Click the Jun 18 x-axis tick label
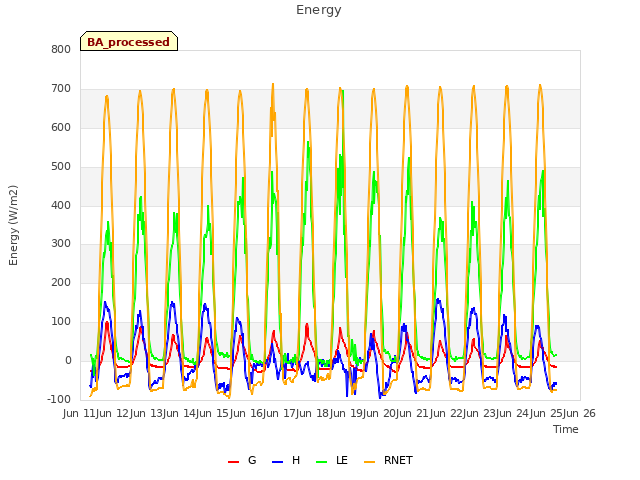The image size is (640, 480). pos(314,413)
